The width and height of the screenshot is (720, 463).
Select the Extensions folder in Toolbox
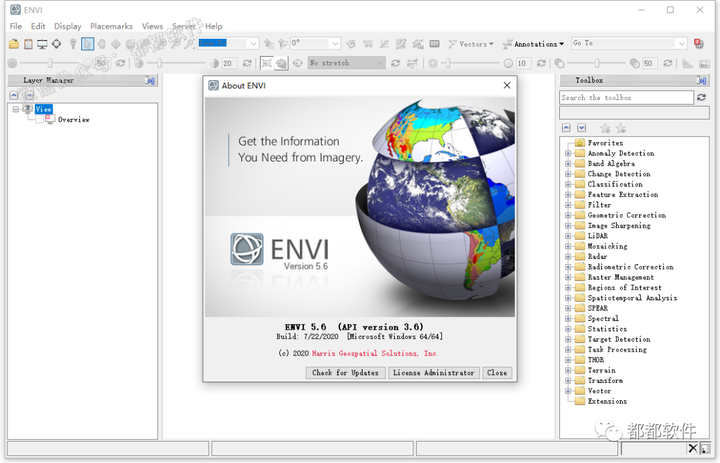(607, 401)
